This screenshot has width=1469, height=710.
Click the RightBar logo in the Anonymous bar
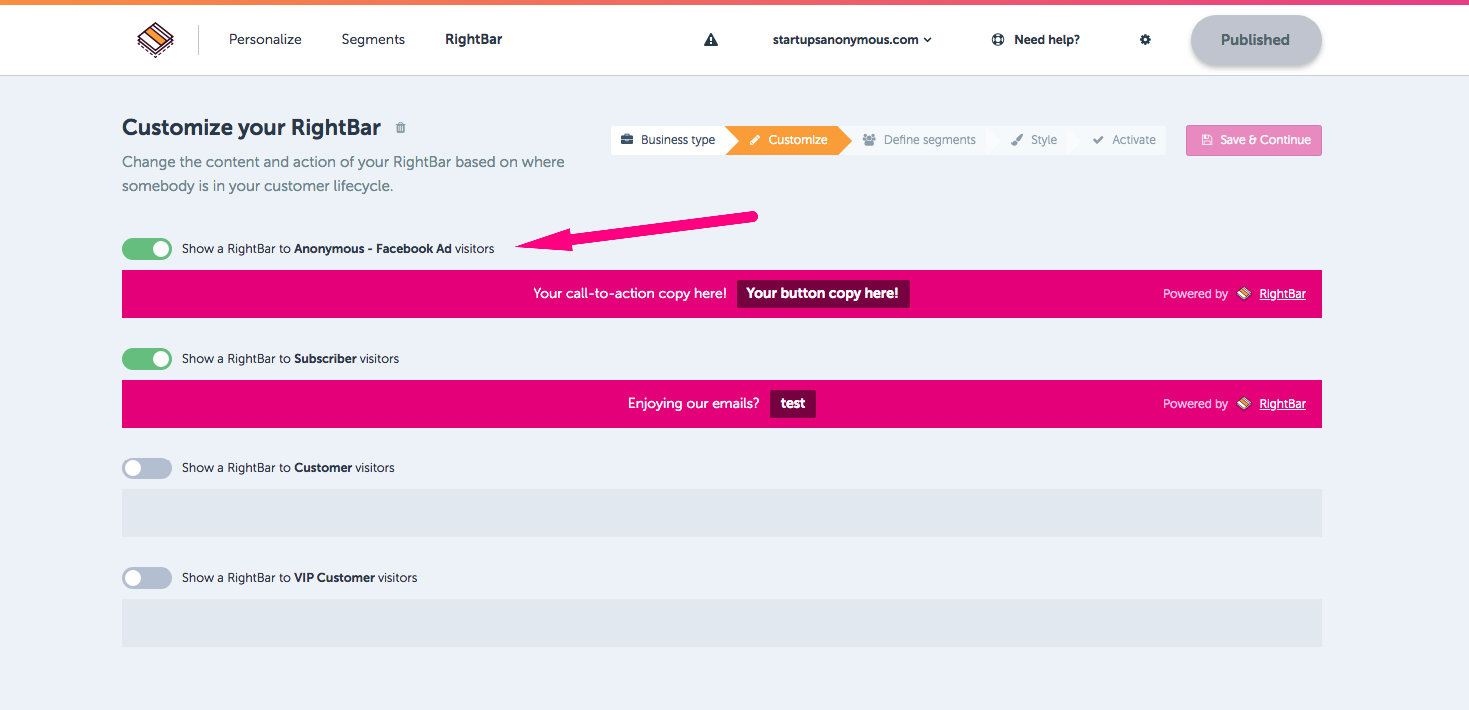click(x=1244, y=294)
